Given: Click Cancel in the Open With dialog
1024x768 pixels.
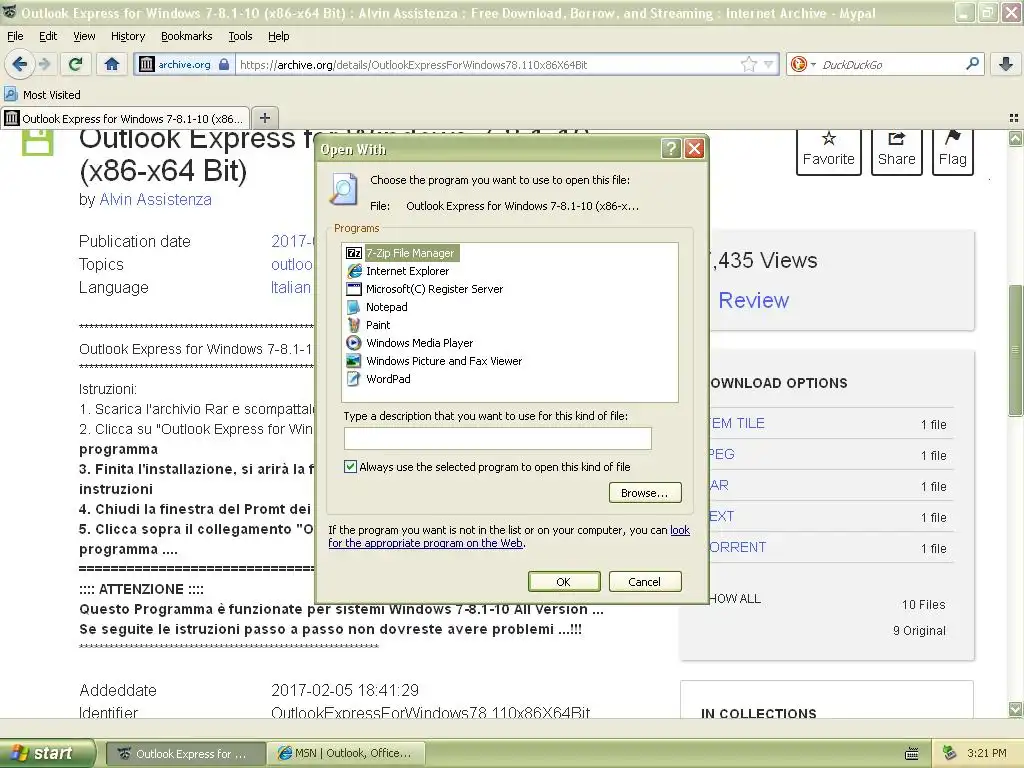Looking at the screenshot, I should [x=645, y=581].
